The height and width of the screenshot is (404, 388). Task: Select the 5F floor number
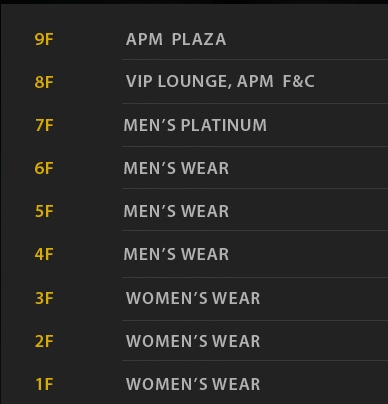point(44,212)
